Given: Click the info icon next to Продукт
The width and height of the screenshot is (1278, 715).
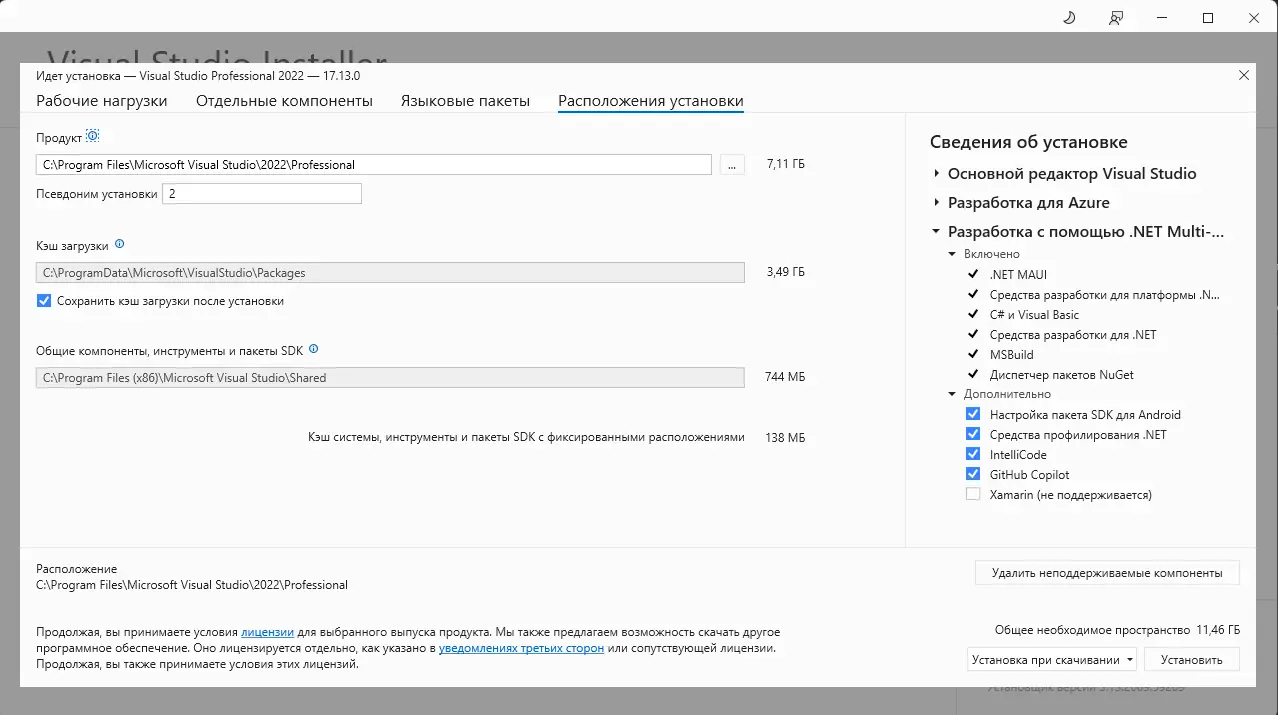Looking at the screenshot, I should point(92,135).
